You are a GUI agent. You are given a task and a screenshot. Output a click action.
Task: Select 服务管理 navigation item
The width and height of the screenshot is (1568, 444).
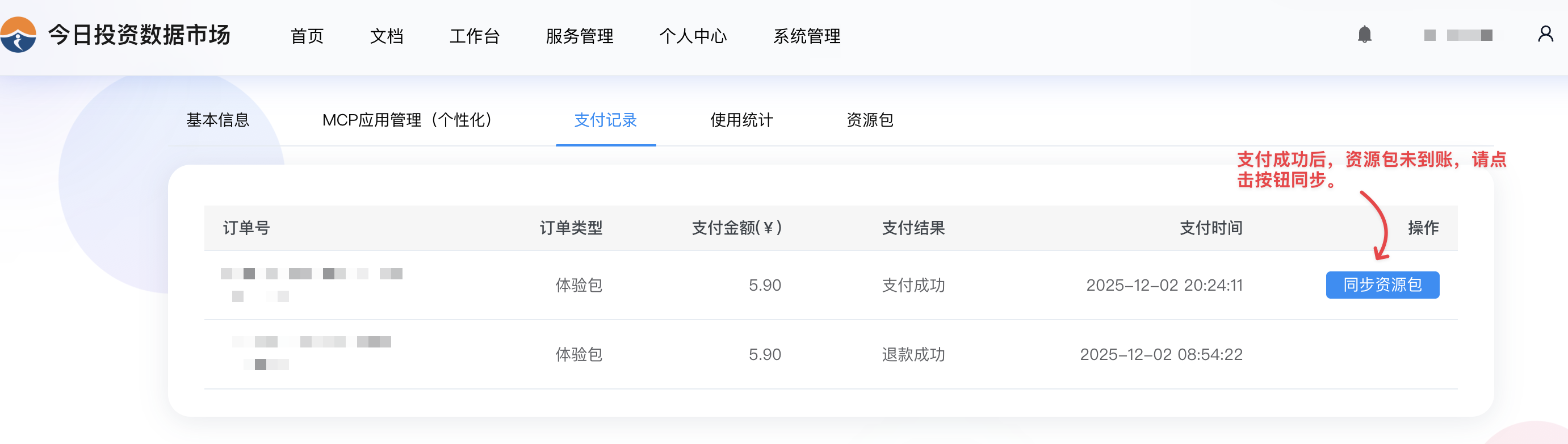(579, 36)
